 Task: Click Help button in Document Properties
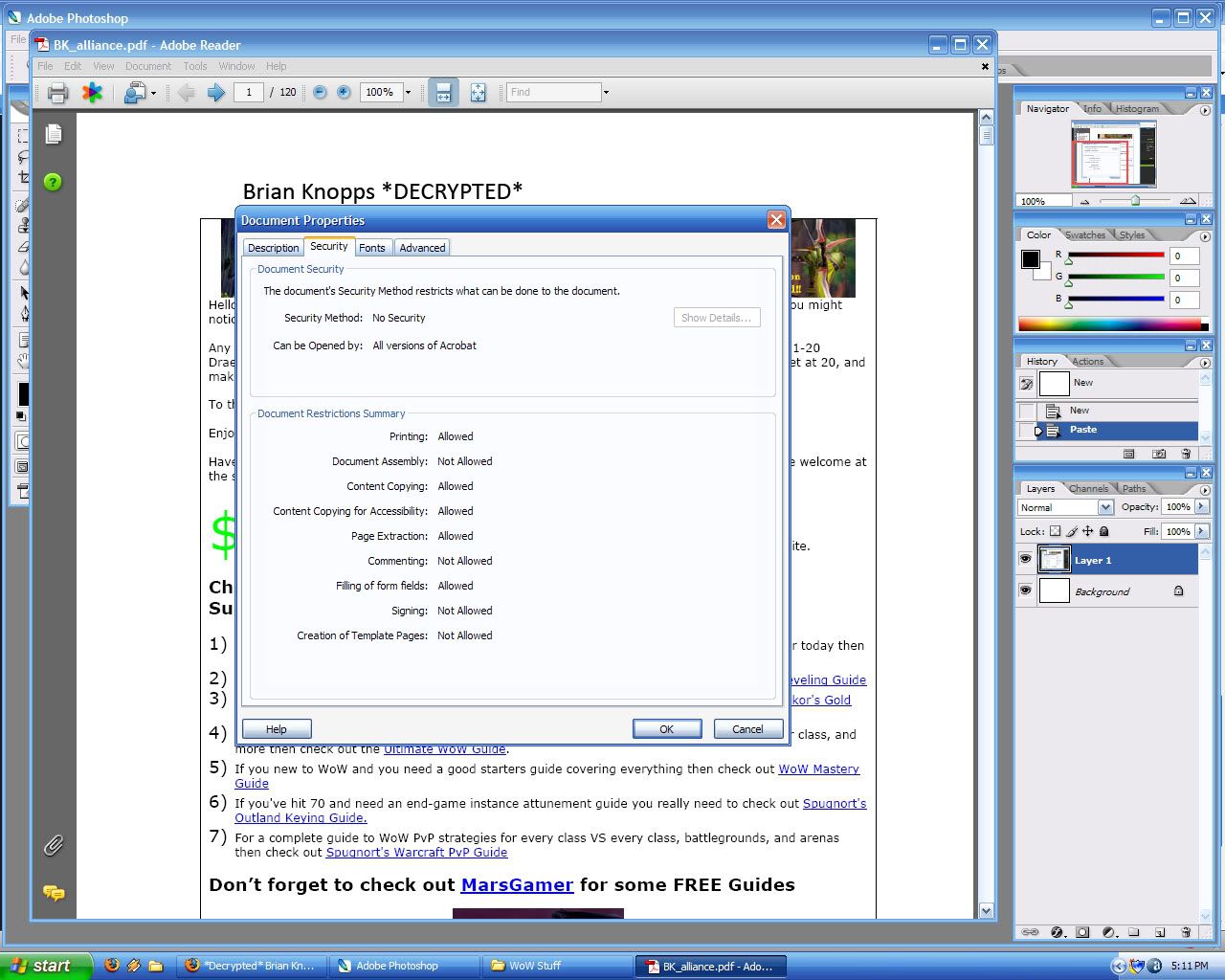tap(277, 729)
